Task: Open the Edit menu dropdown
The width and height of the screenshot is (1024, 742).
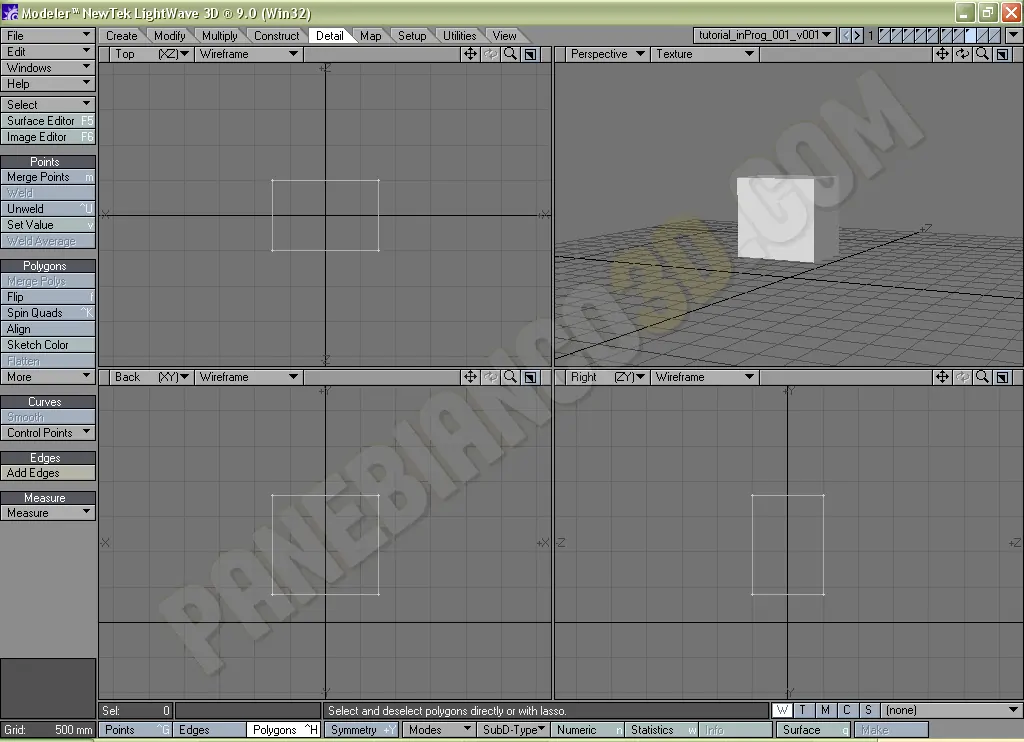Action: [x=48, y=52]
